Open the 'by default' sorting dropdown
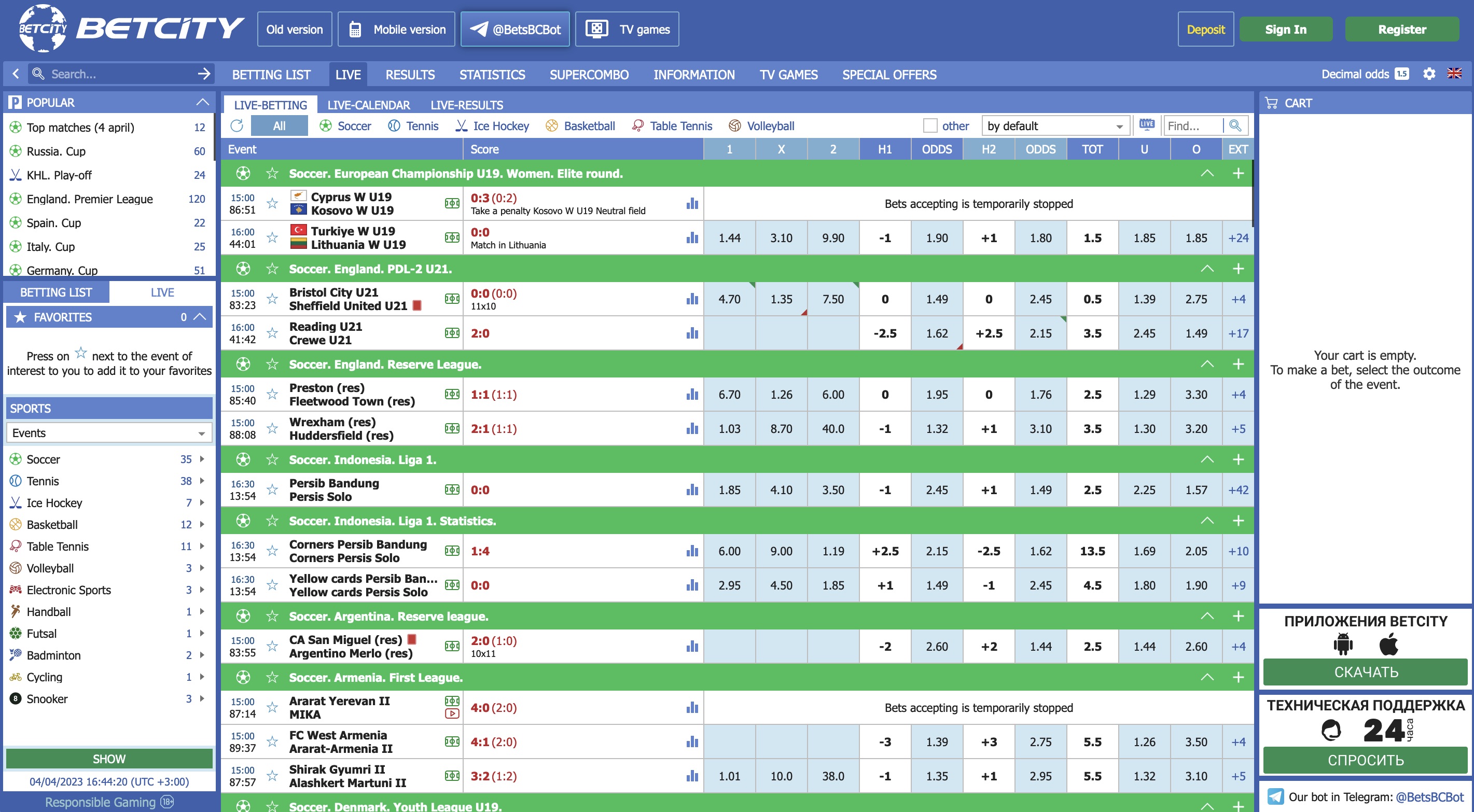Viewport: 1474px width, 812px height. click(1055, 125)
